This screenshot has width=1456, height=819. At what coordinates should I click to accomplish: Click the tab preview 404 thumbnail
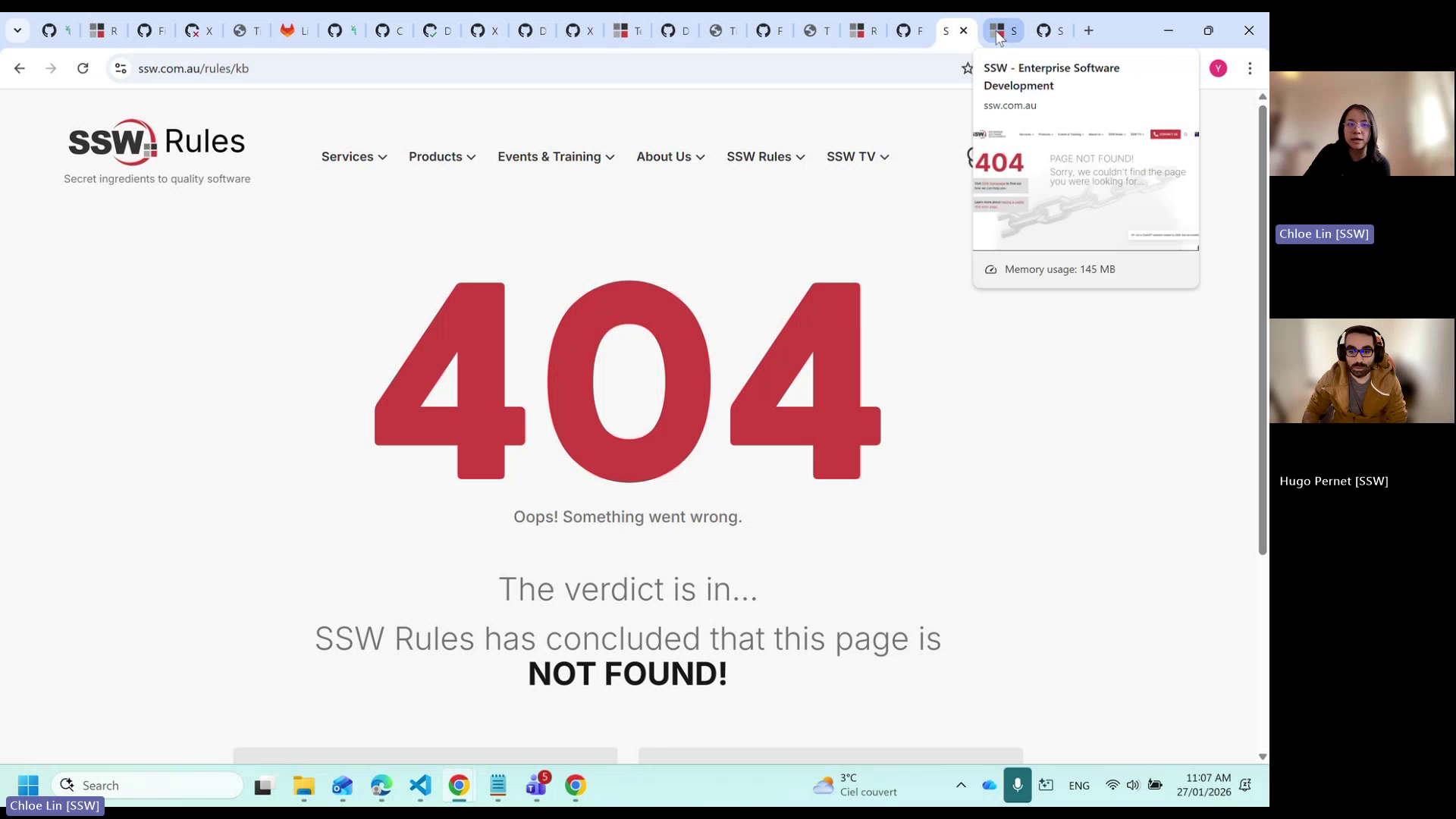1086,189
